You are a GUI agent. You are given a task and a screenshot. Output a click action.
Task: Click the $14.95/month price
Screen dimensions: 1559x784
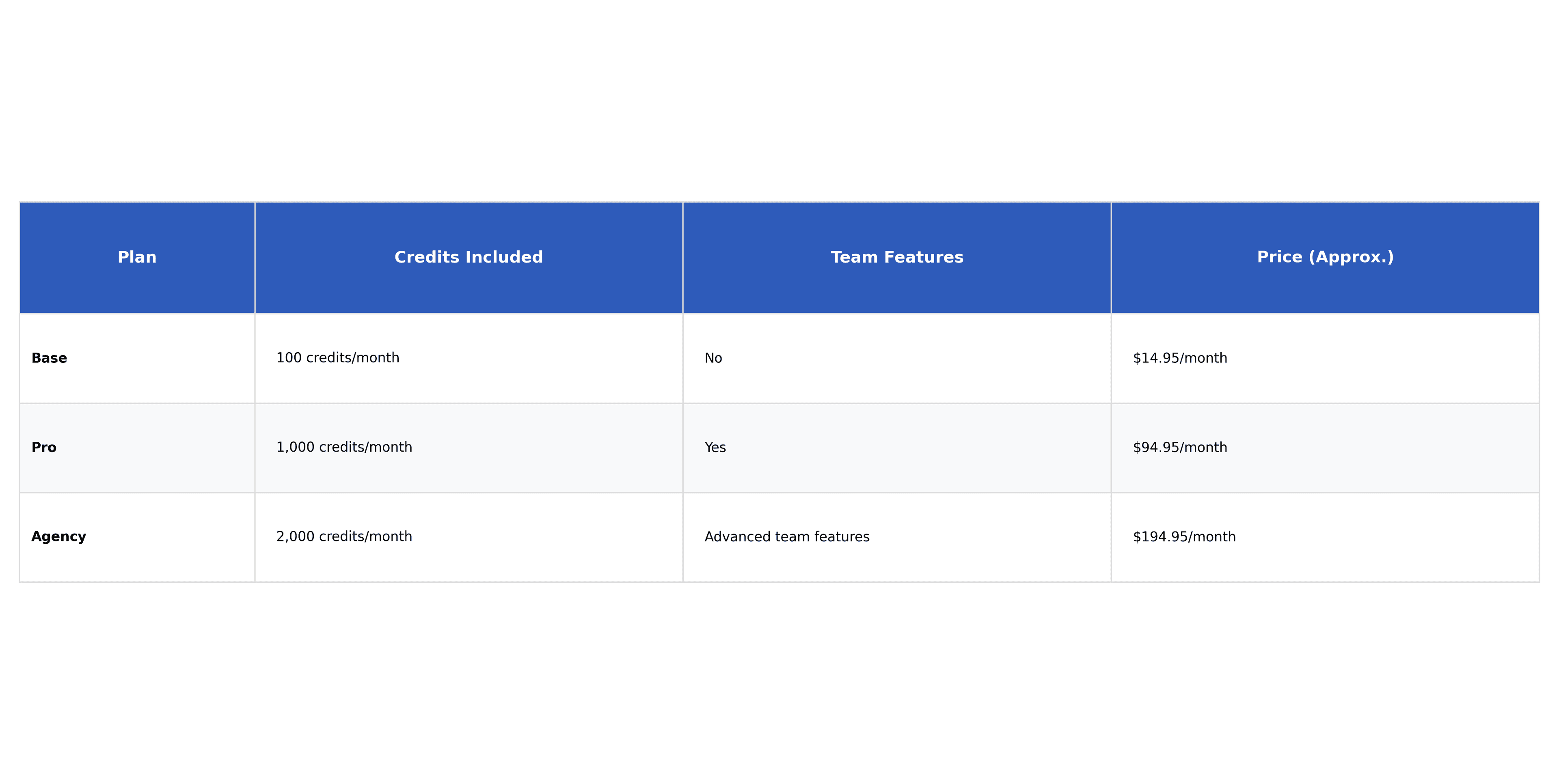pyautogui.click(x=1179, y=358)
